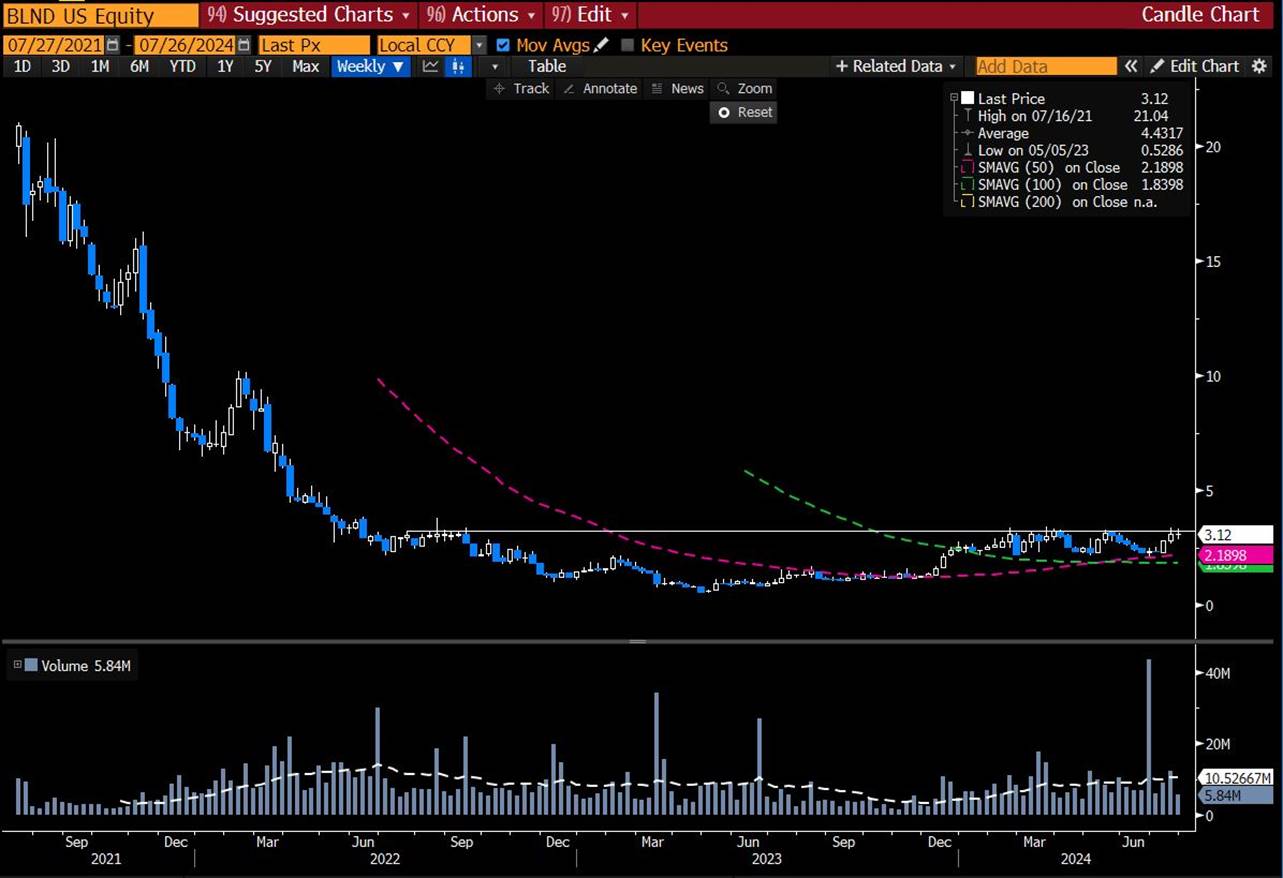Enable the Key Events checkbox
The width and height of the screenshot is (1283, 878).
628,45
